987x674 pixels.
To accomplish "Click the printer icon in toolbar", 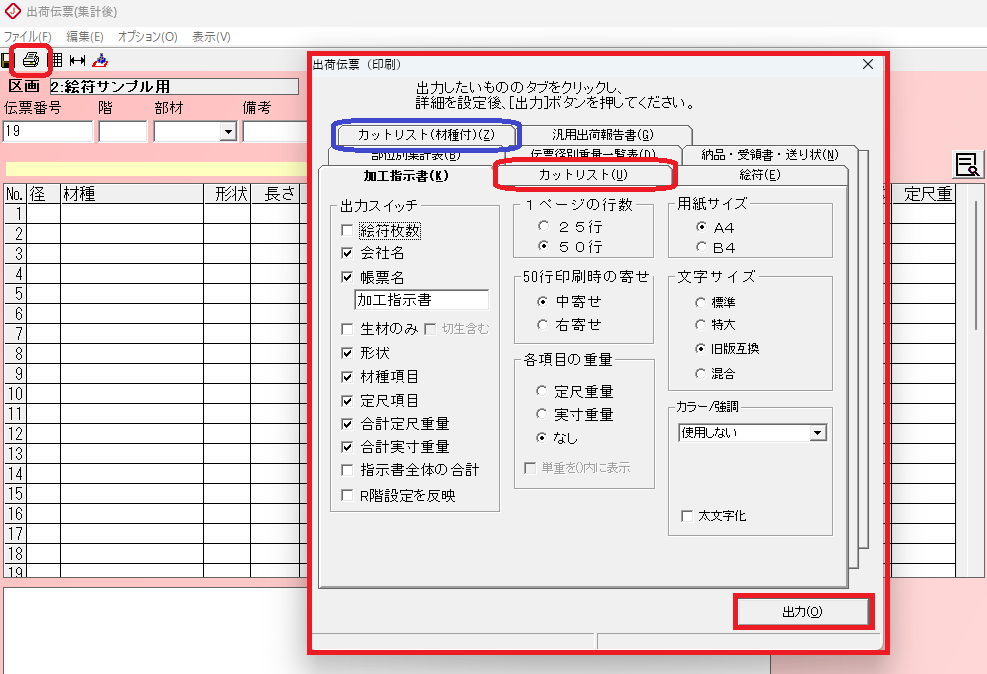I will pyautogui.click(x=31, y=60).
